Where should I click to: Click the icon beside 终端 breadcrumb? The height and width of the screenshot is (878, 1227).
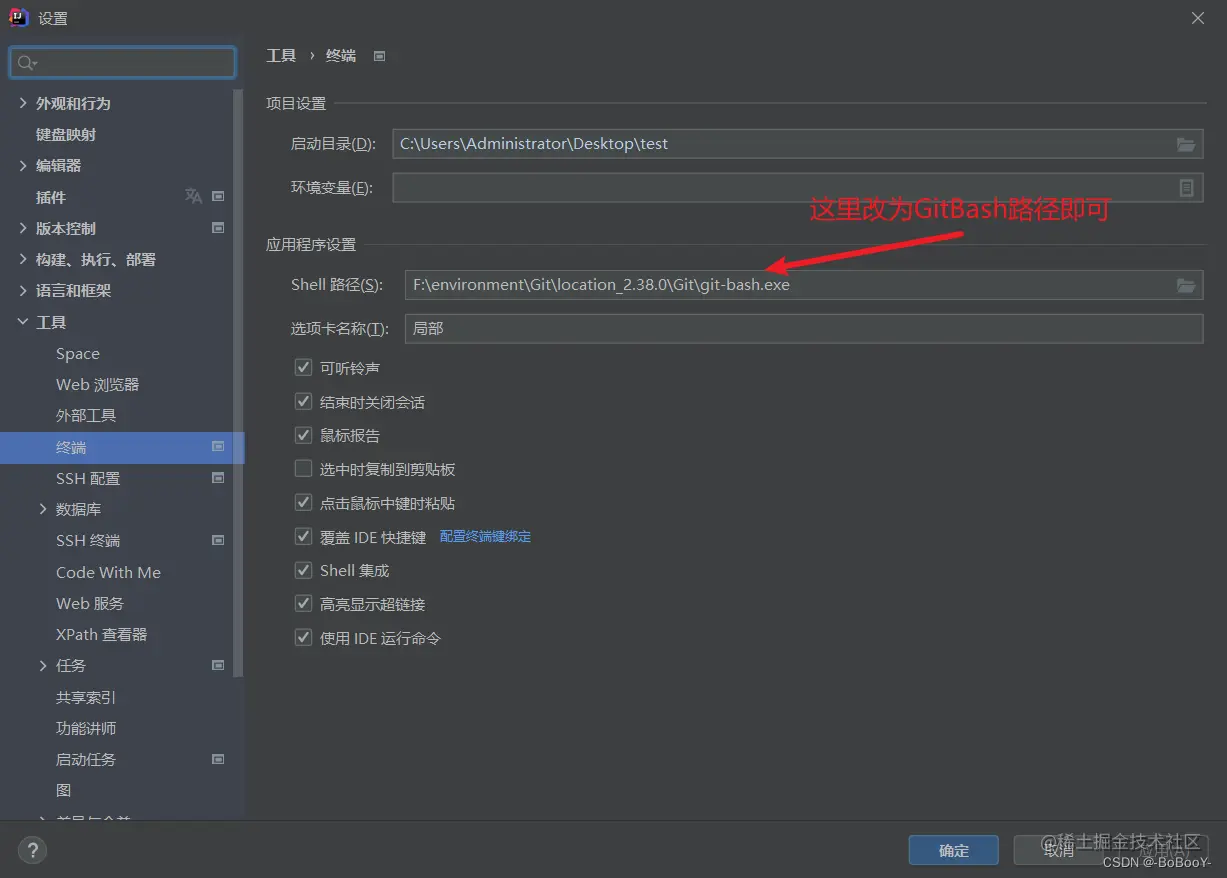pos(379,56)
